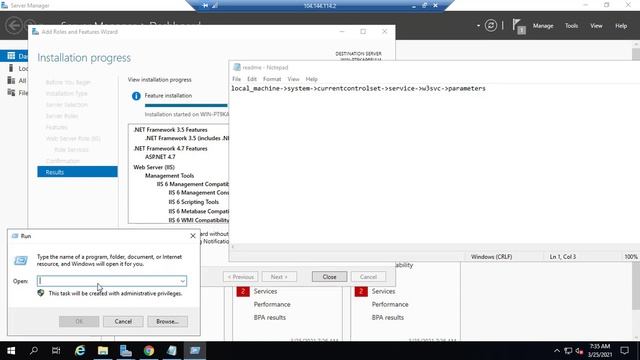Click Cancel in the Run dialog
The image size is (640, 360).
(123, 322)
